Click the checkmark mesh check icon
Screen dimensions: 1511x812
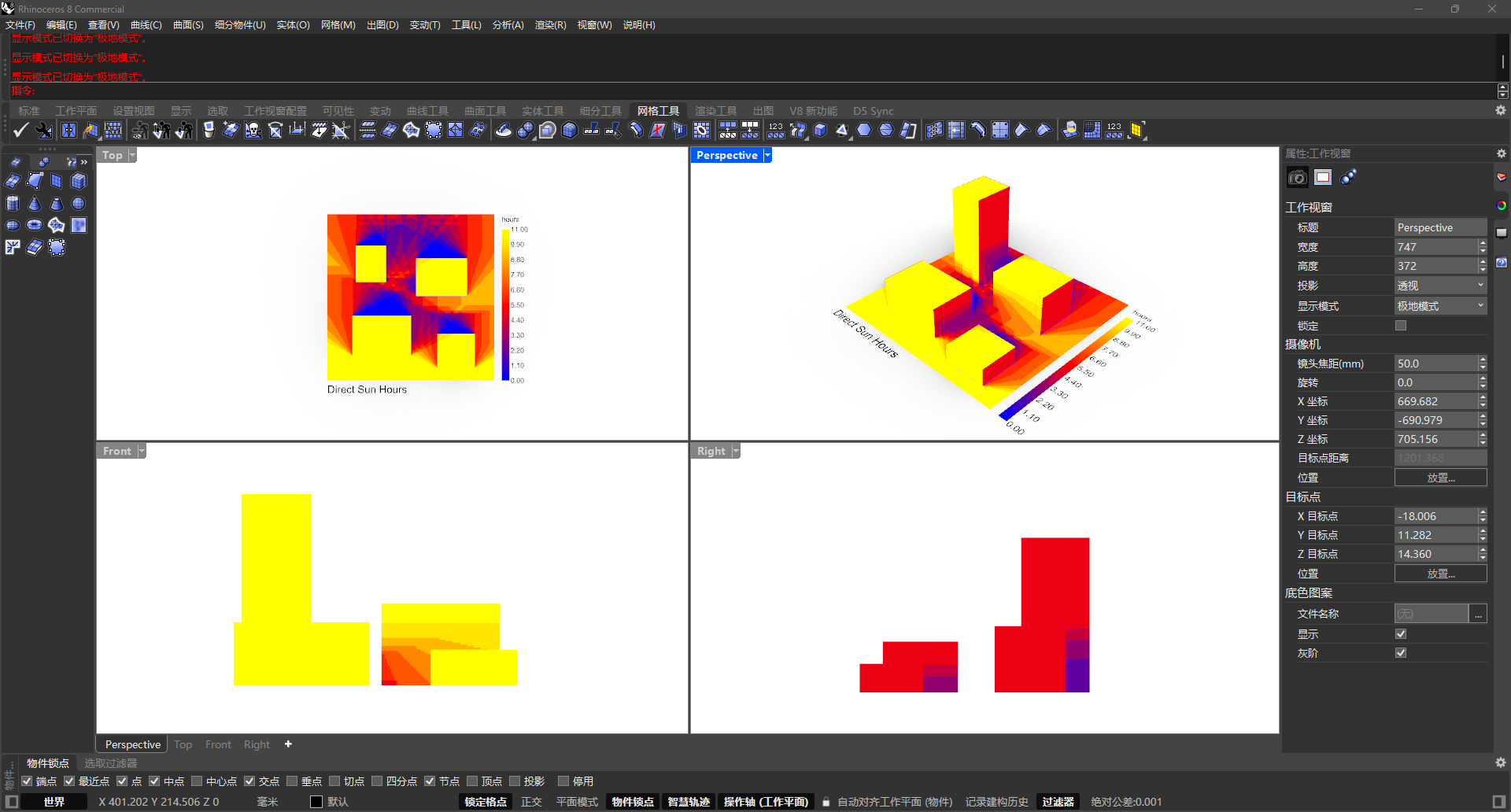click(x=21, y=131)
